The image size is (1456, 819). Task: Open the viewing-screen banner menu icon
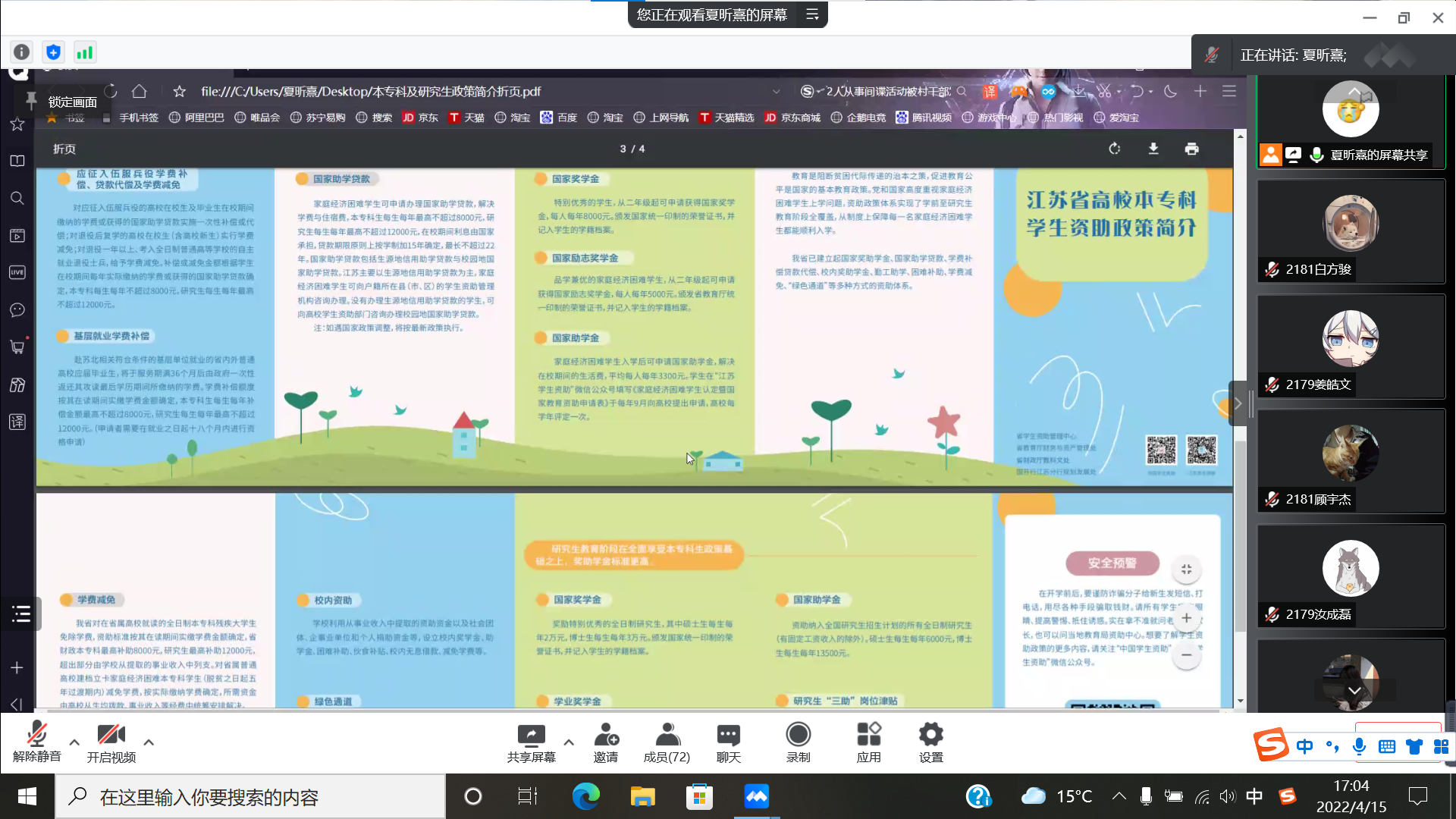[x=812, y=14]
